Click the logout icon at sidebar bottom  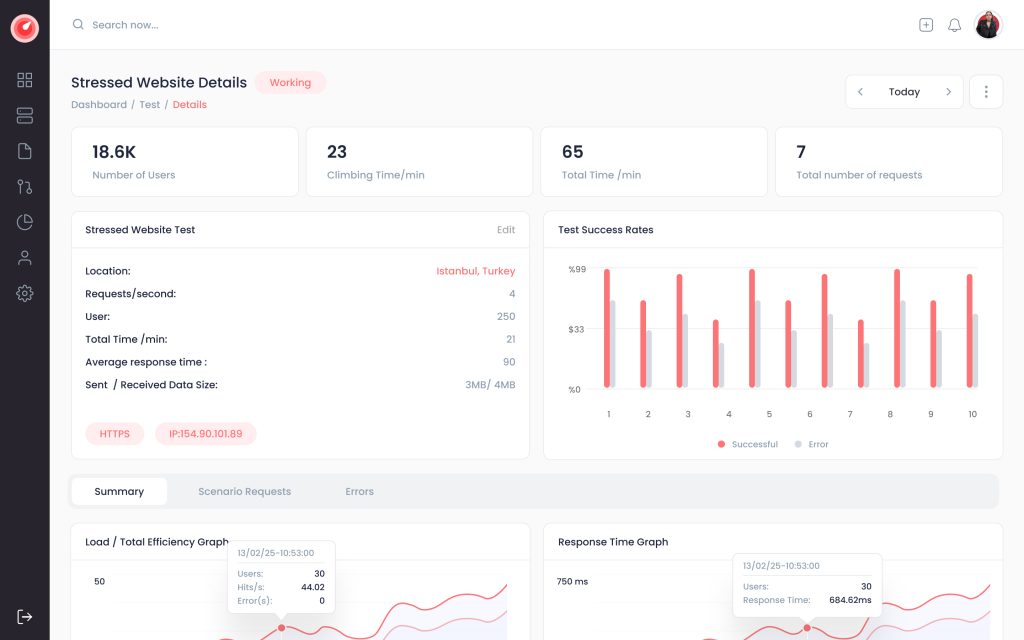click(x=25, y=616)
